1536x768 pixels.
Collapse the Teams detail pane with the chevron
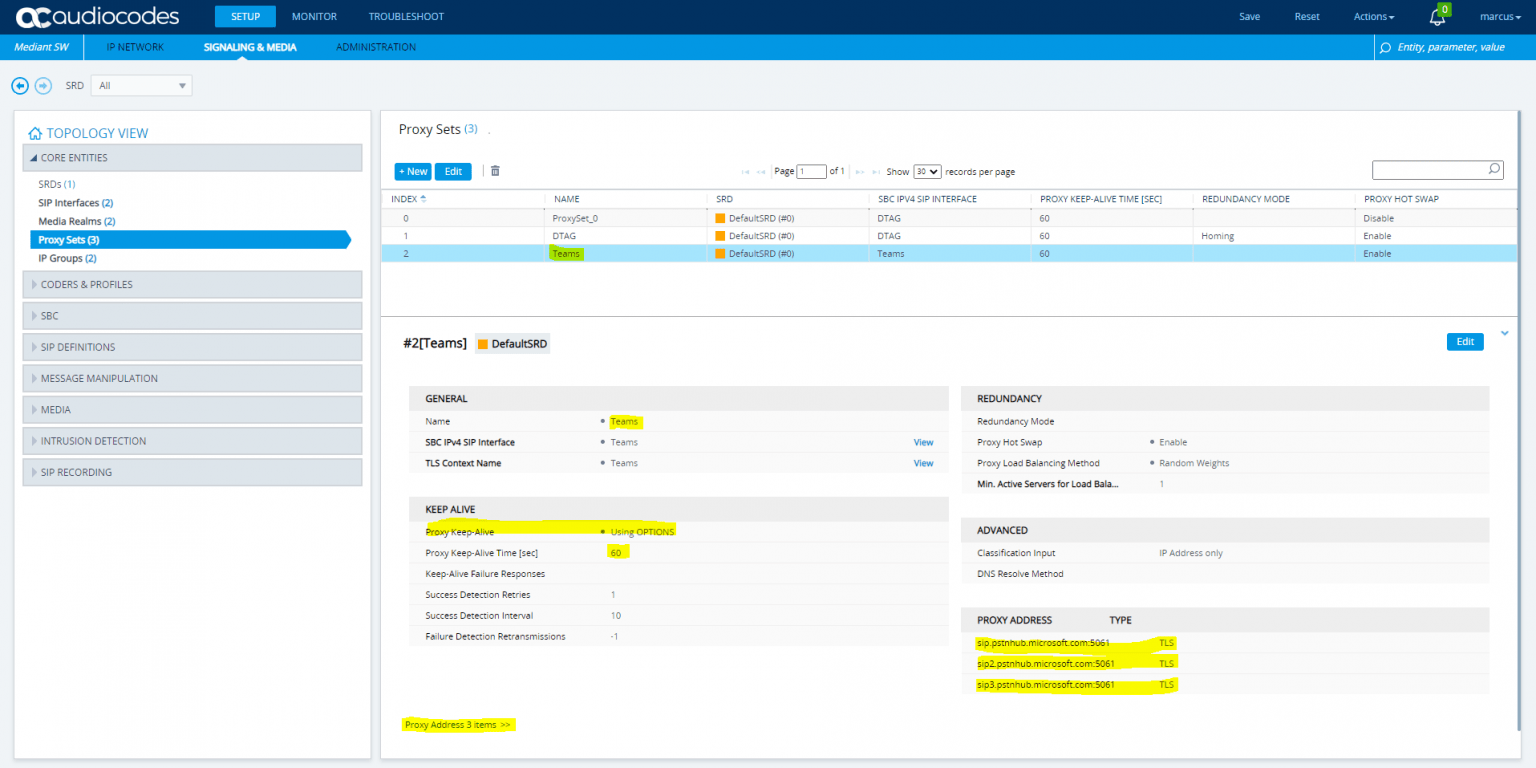point(1504,333)
